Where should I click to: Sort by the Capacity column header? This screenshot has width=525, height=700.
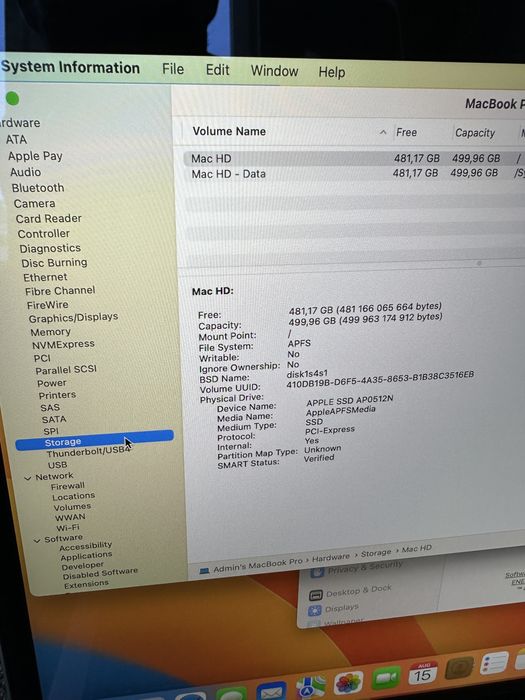tap(475, 133)
